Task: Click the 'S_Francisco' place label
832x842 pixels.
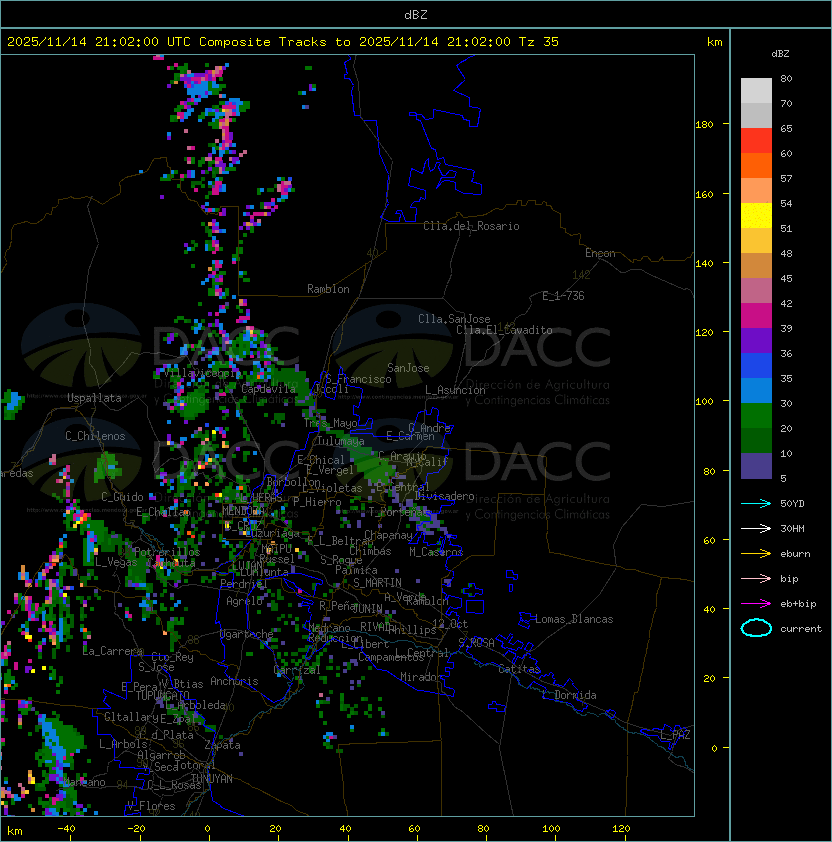Action: coord(358,379)
